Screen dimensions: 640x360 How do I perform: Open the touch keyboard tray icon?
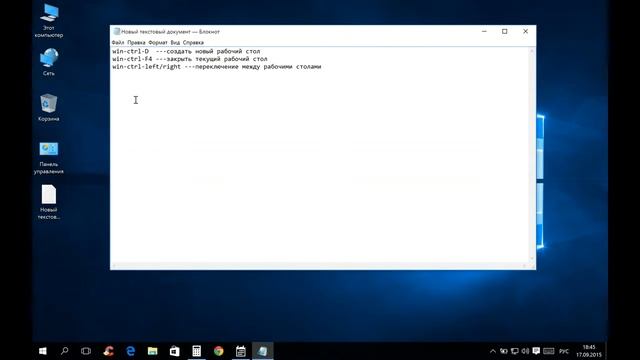pos(549,351)
